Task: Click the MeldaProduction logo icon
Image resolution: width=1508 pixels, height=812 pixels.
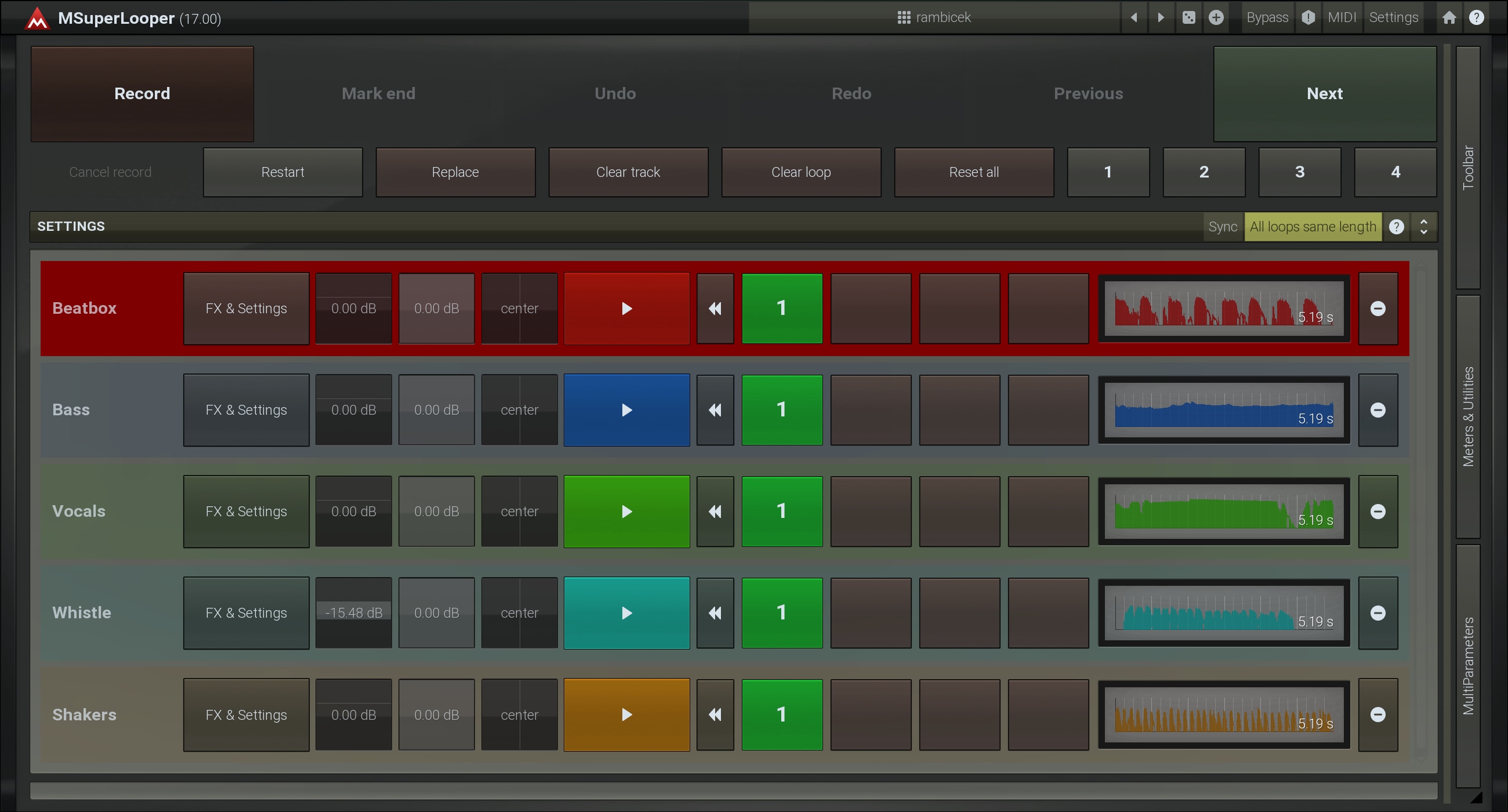Action: (37, 18)
